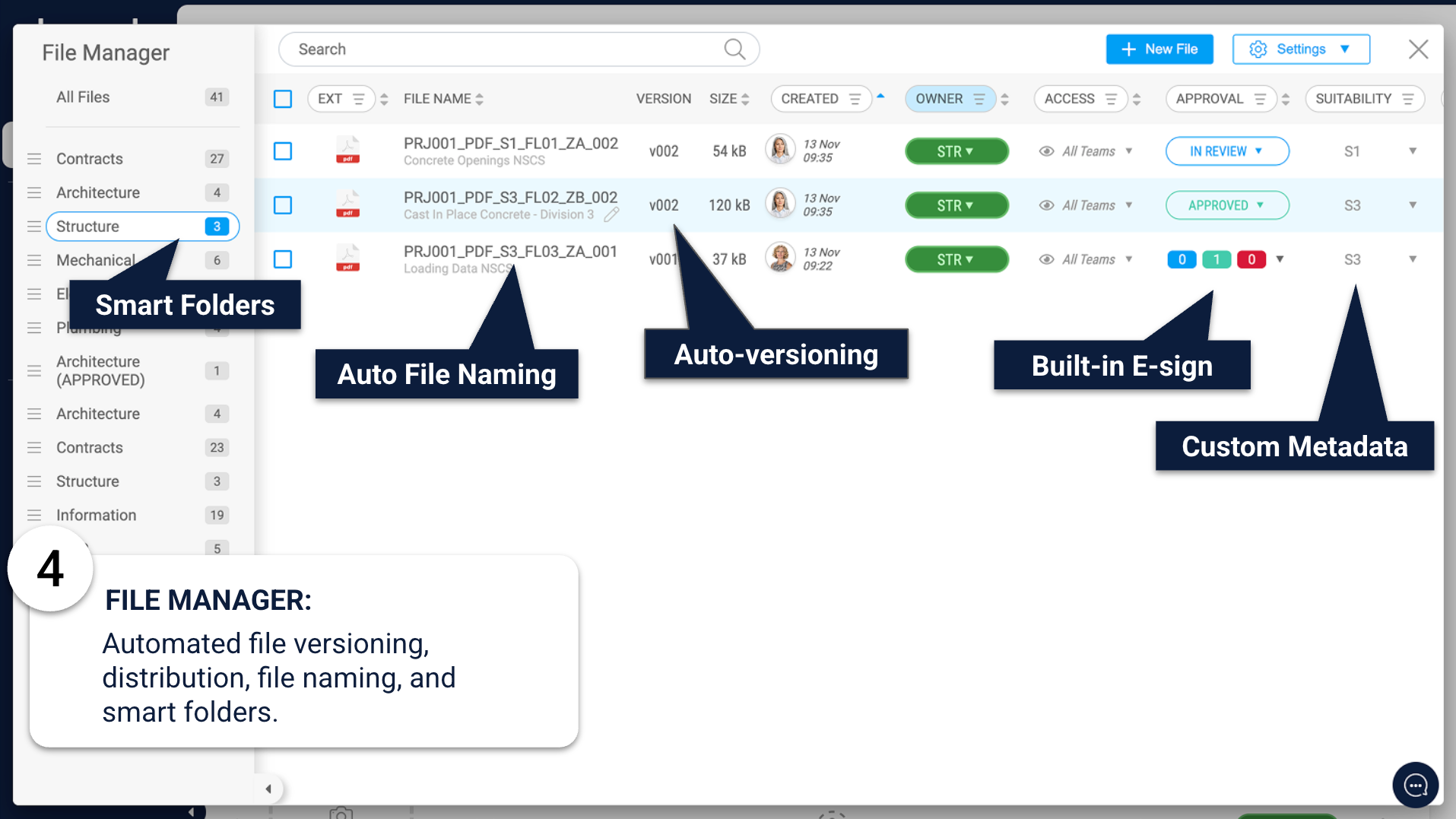Select checkbox for PRJ001_PDF_S3_FL03_ZA_001
This screenshot has width=1456, height=819.
[x=283, y=259]
